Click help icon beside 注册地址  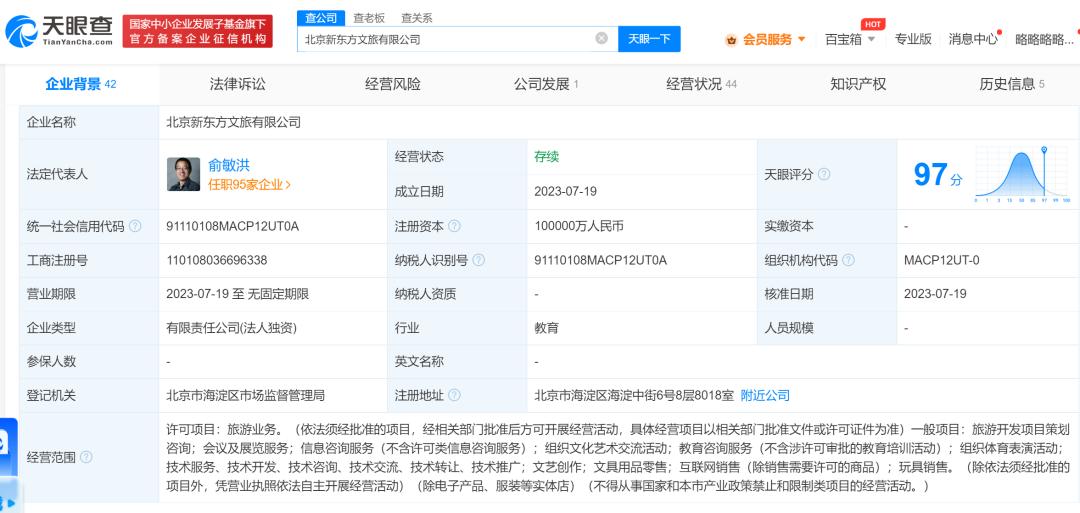tap(454, 396)
